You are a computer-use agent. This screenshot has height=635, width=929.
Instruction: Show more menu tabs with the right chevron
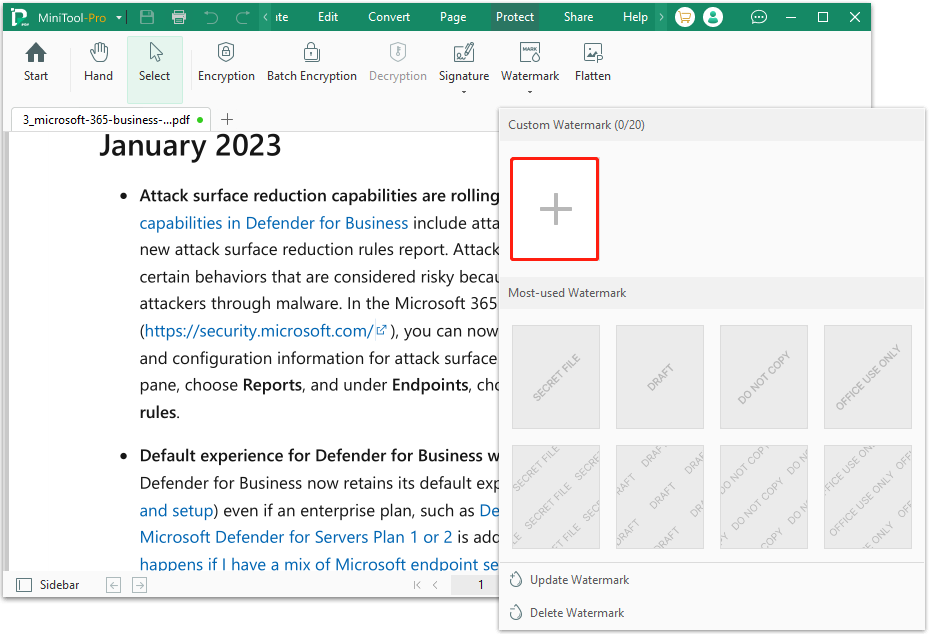(661, 17)
